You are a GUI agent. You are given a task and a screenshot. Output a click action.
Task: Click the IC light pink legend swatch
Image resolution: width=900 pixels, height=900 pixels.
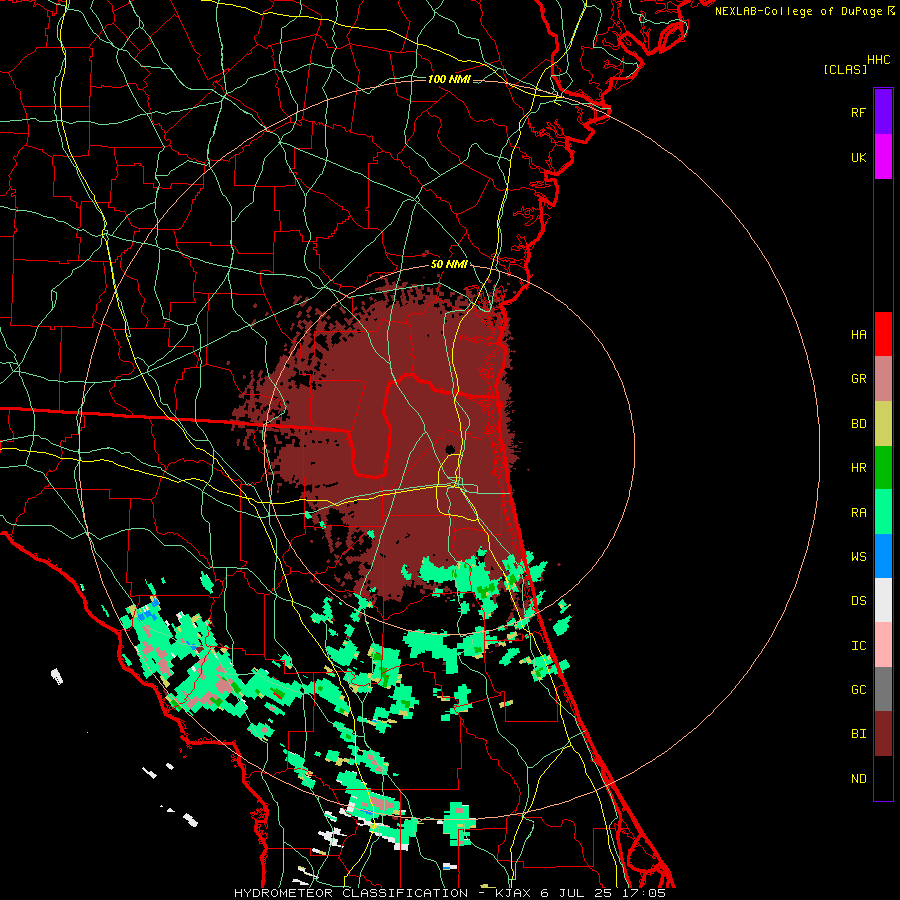(883, 645)
